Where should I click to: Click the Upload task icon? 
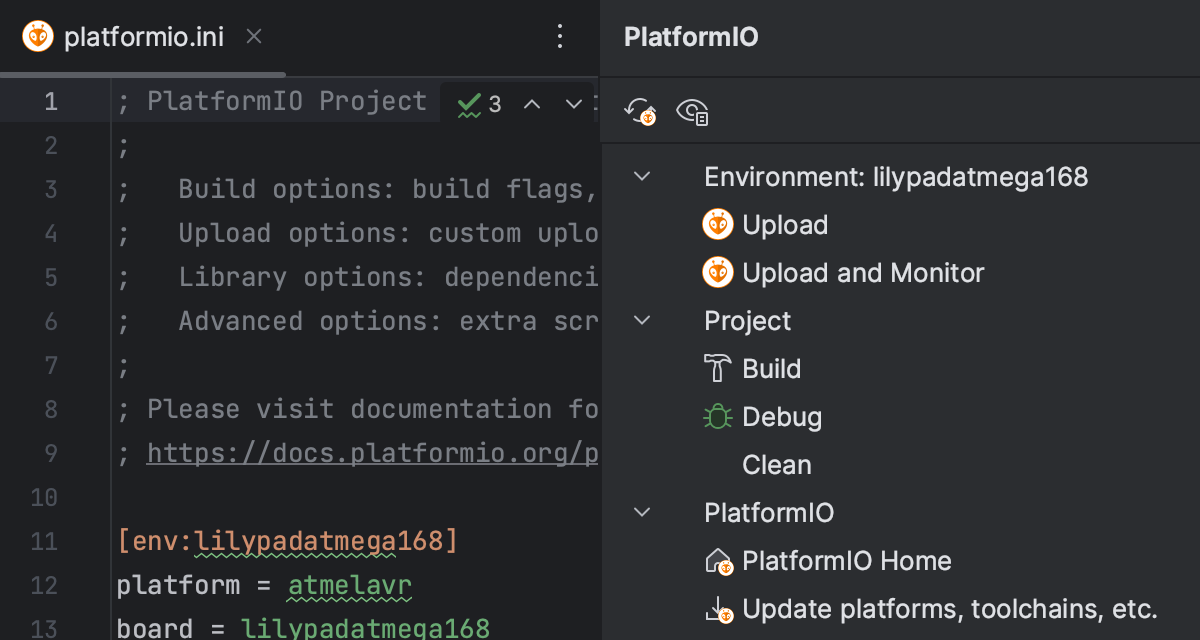coord(717,225)
